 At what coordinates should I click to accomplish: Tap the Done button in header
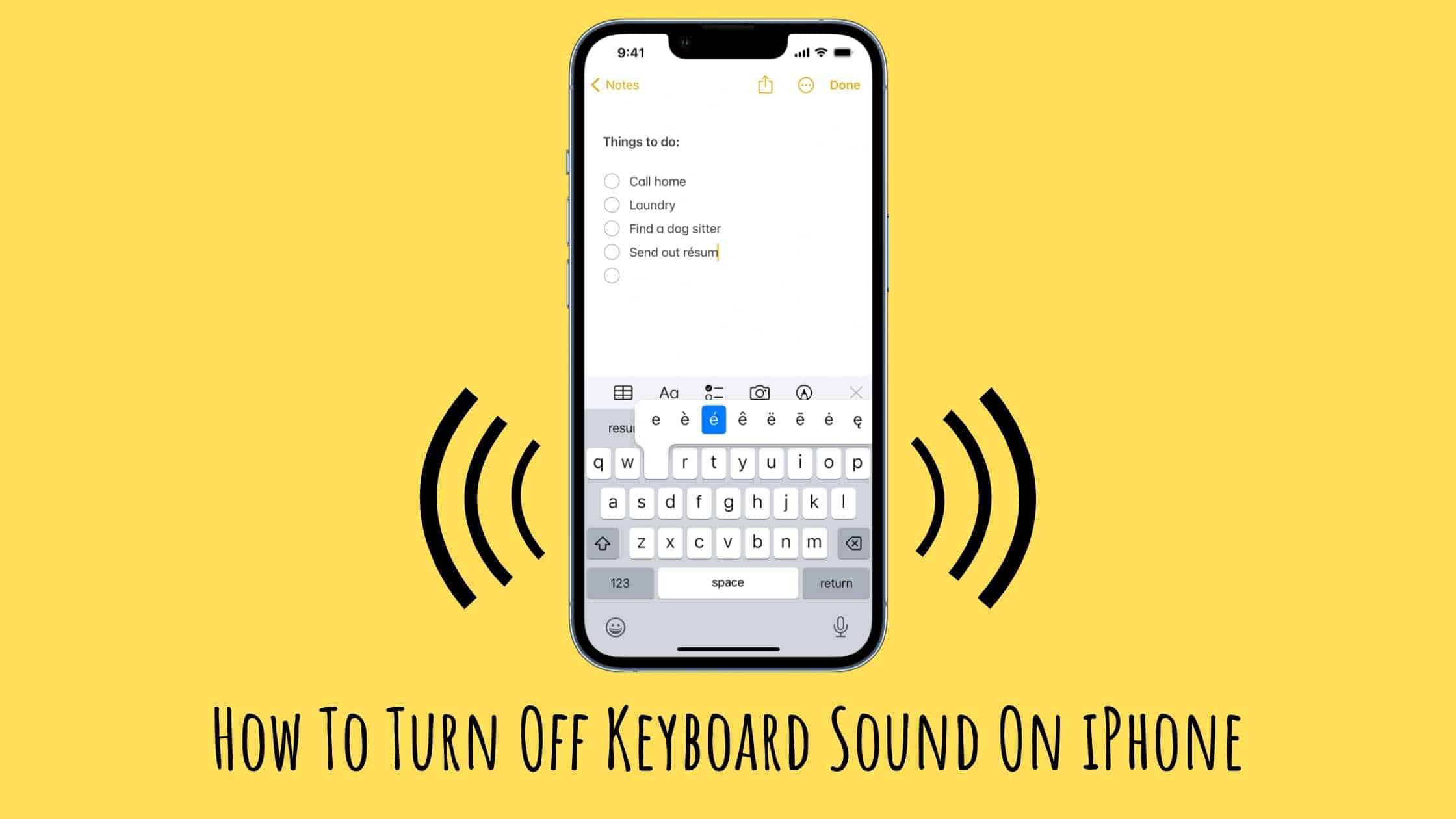click(844, 84)
